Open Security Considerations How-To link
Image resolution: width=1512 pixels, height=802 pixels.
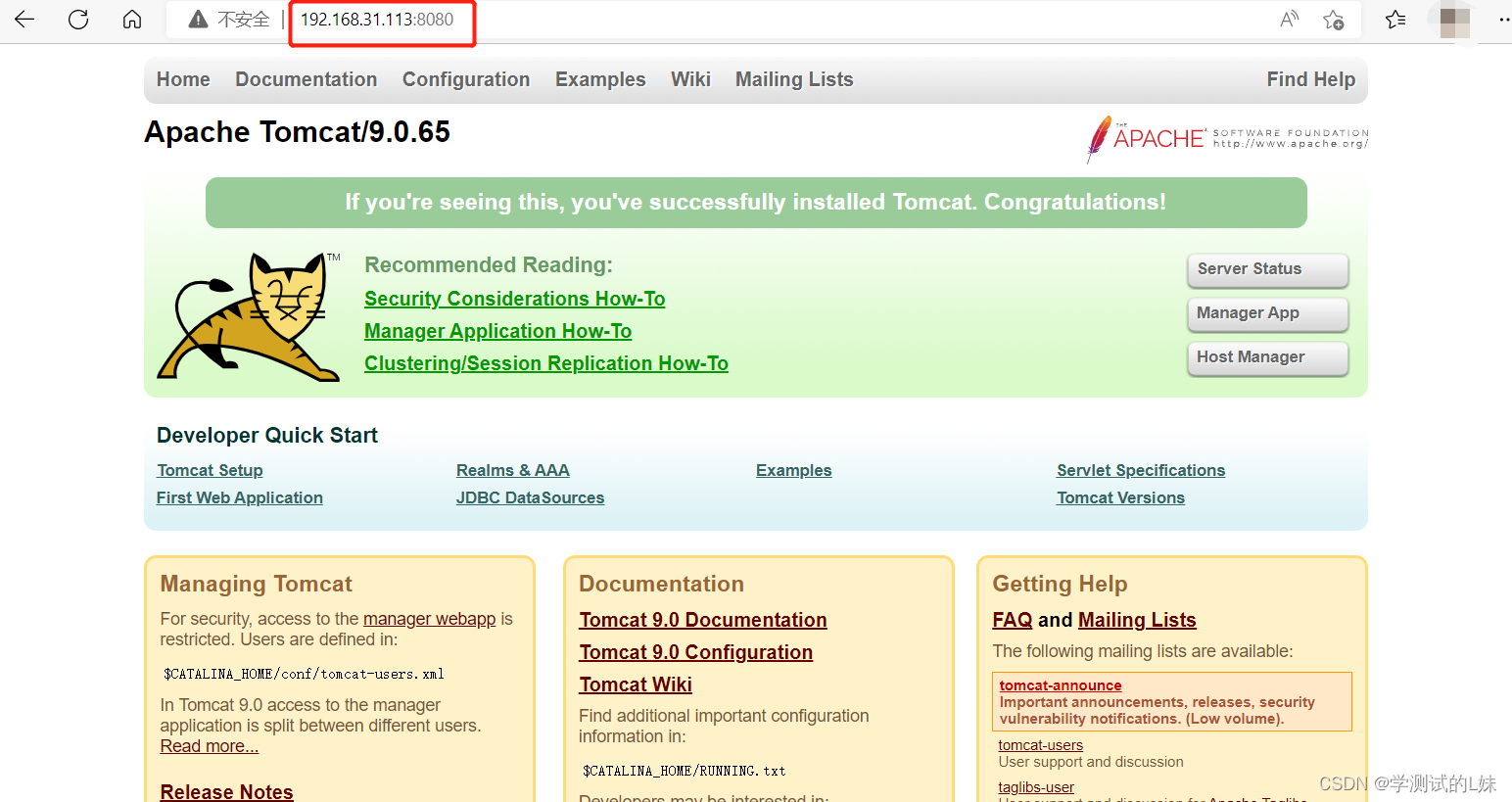point(514,299)
